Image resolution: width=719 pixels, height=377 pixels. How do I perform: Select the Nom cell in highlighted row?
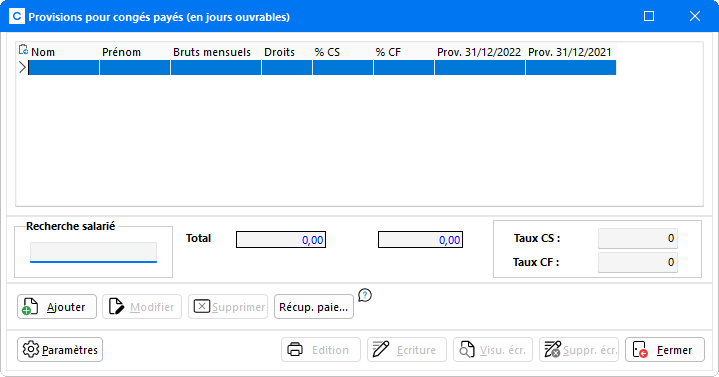(x=64, y=68)
